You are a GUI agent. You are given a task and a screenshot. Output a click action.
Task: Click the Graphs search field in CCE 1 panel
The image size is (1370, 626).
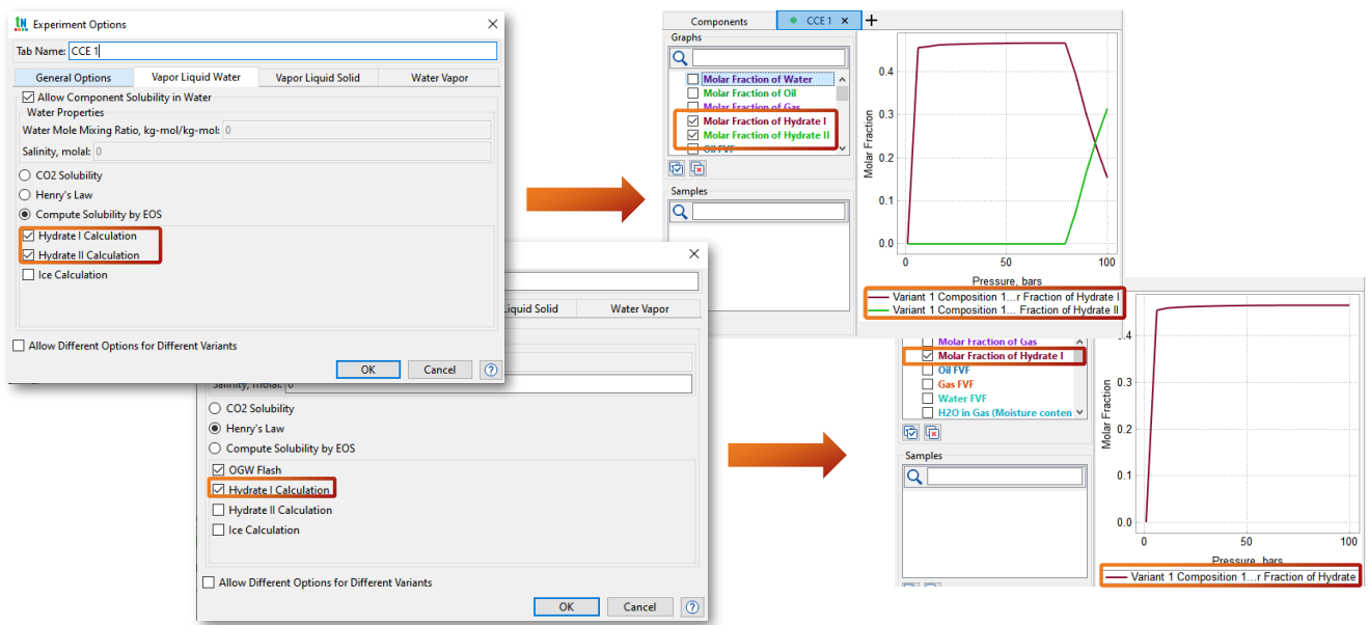pyautogui.click(x=769, y=58)
